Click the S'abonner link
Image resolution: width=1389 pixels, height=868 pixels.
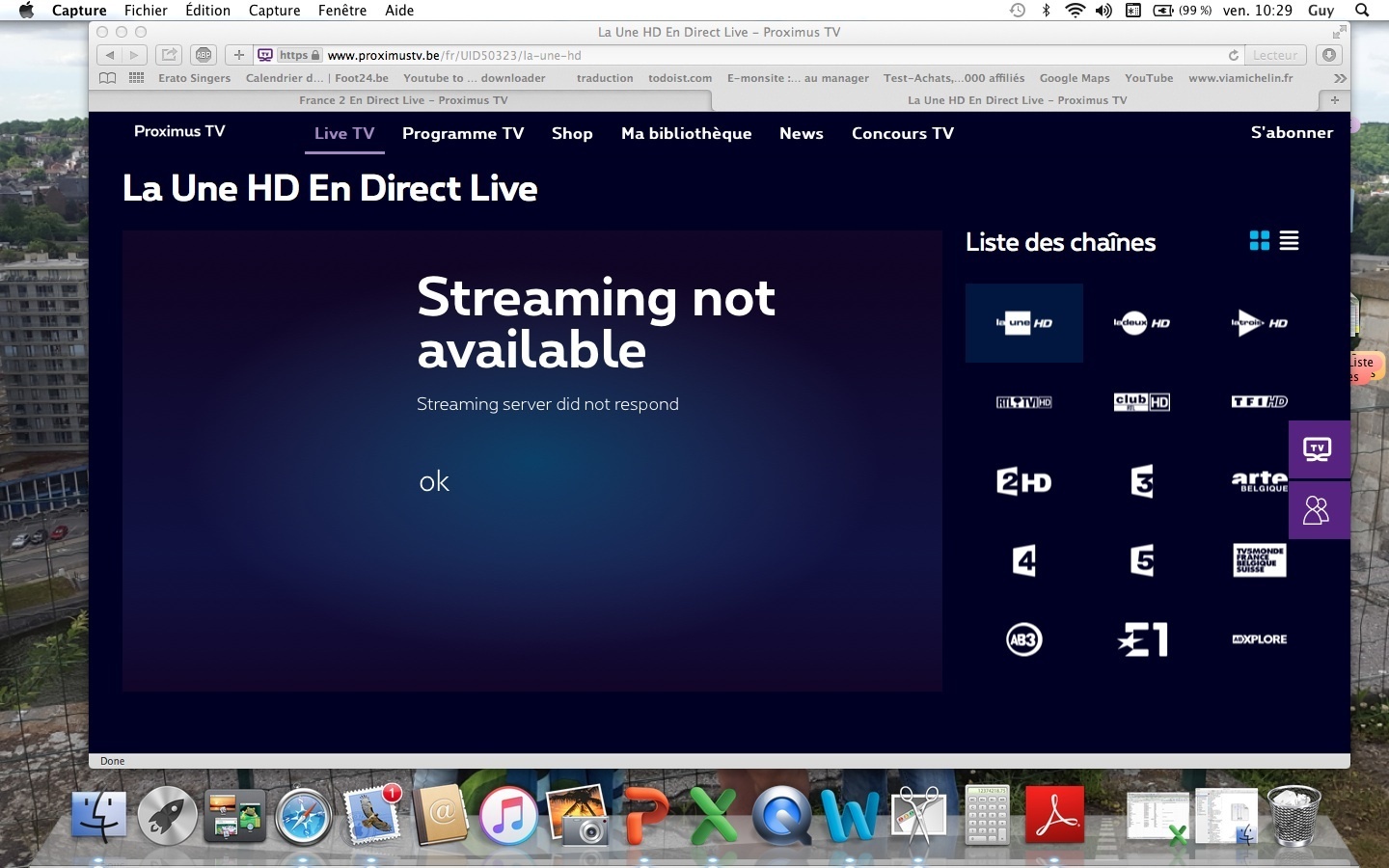pyautogui.click(x=1292, y=132)
